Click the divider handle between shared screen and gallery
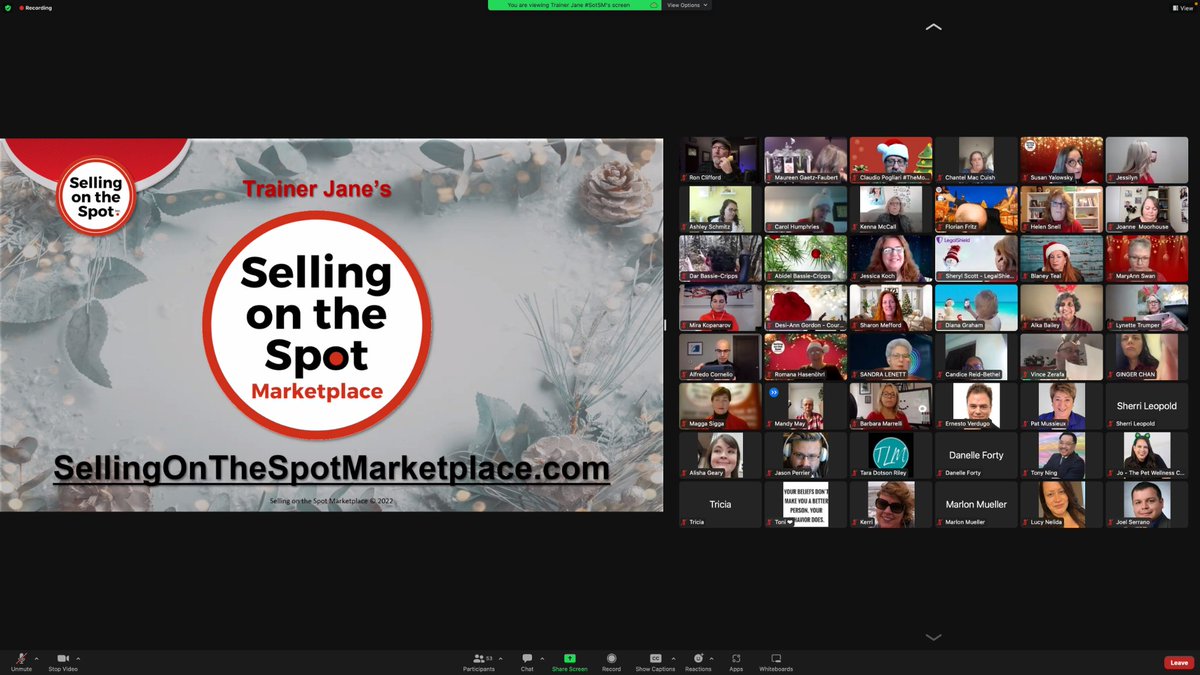The image size is (1200, 675). click(x=665, y=325)
